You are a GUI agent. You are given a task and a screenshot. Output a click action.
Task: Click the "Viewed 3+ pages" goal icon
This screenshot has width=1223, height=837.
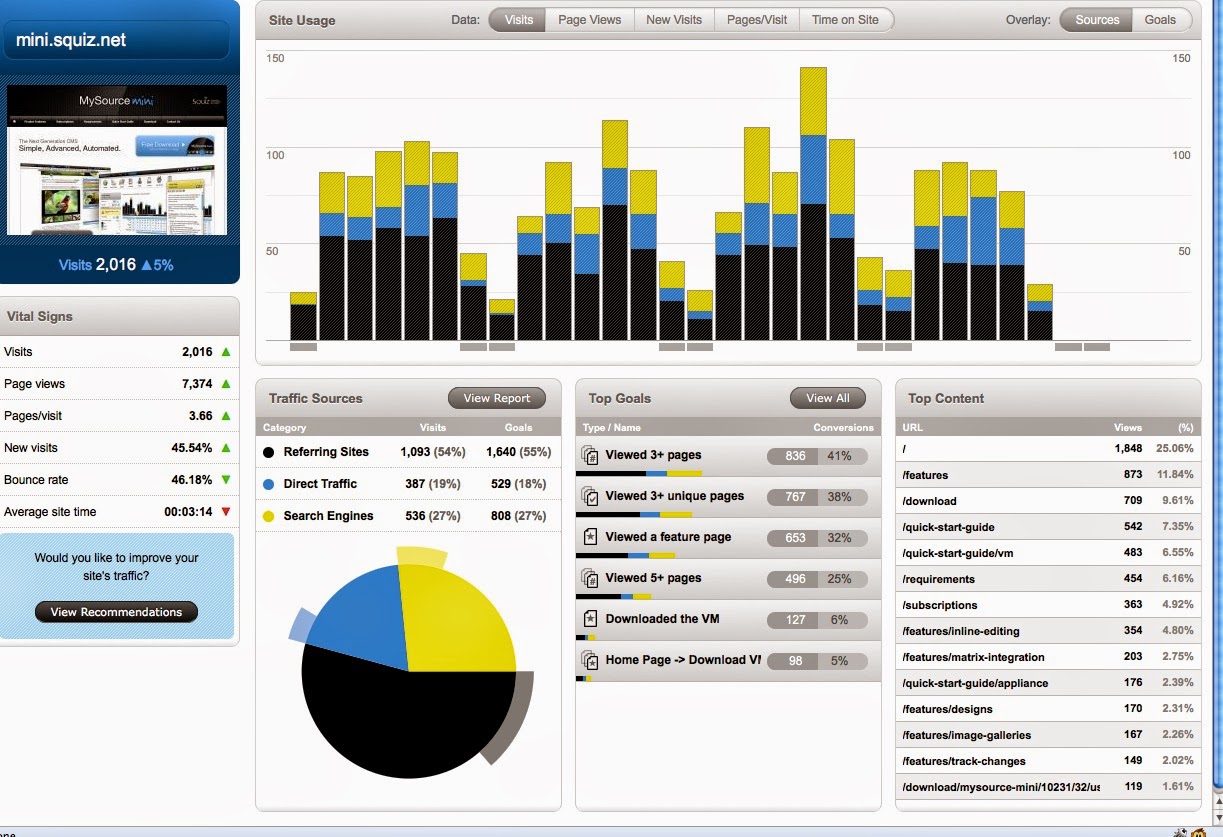589,455
